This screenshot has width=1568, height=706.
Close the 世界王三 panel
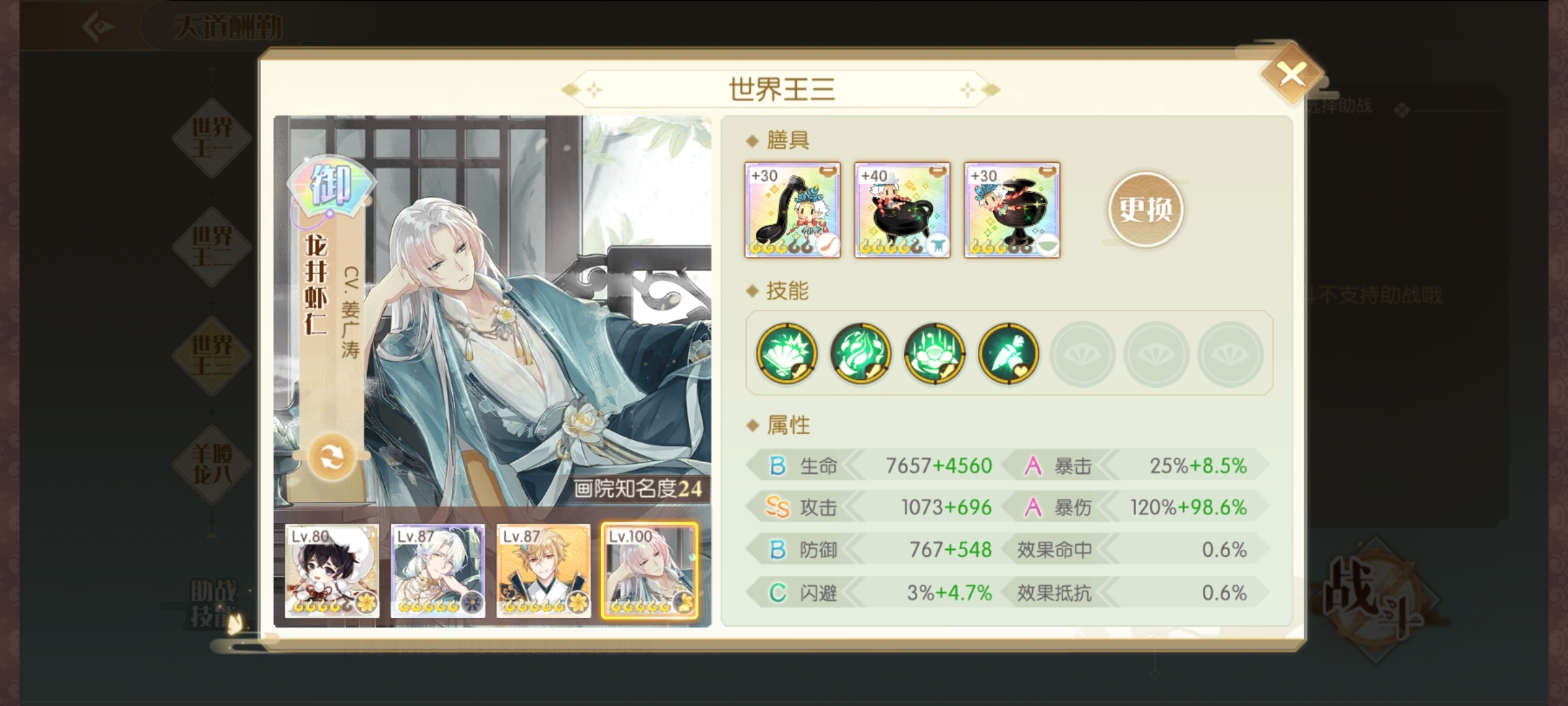coord(1292,75)
